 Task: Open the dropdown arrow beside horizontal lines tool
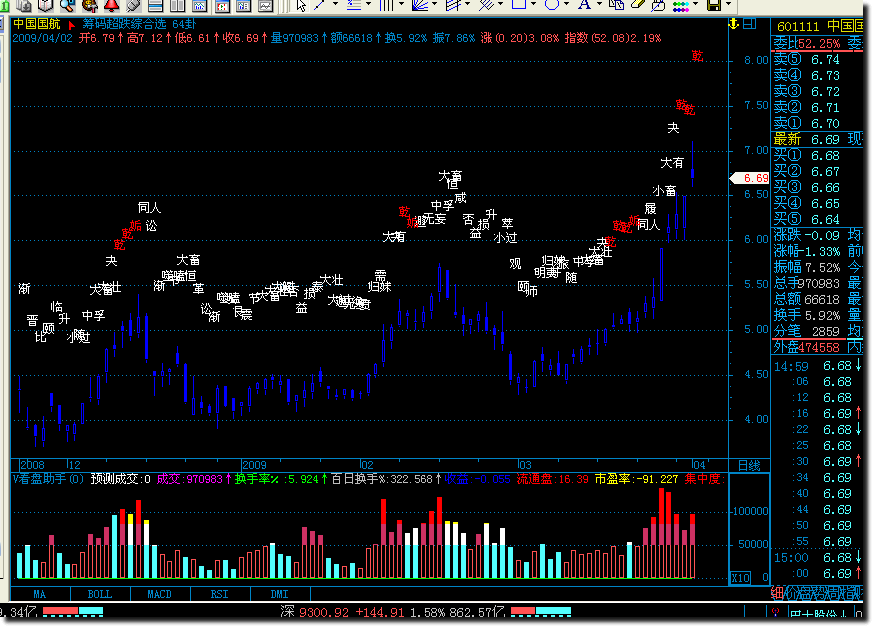click(x=368, y=4)
